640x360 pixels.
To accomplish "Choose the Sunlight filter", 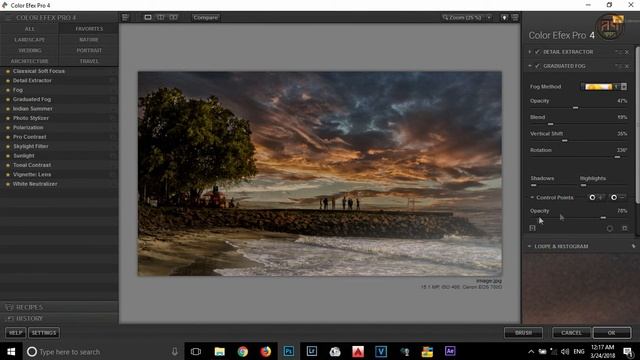I will (x=24, y=156).
